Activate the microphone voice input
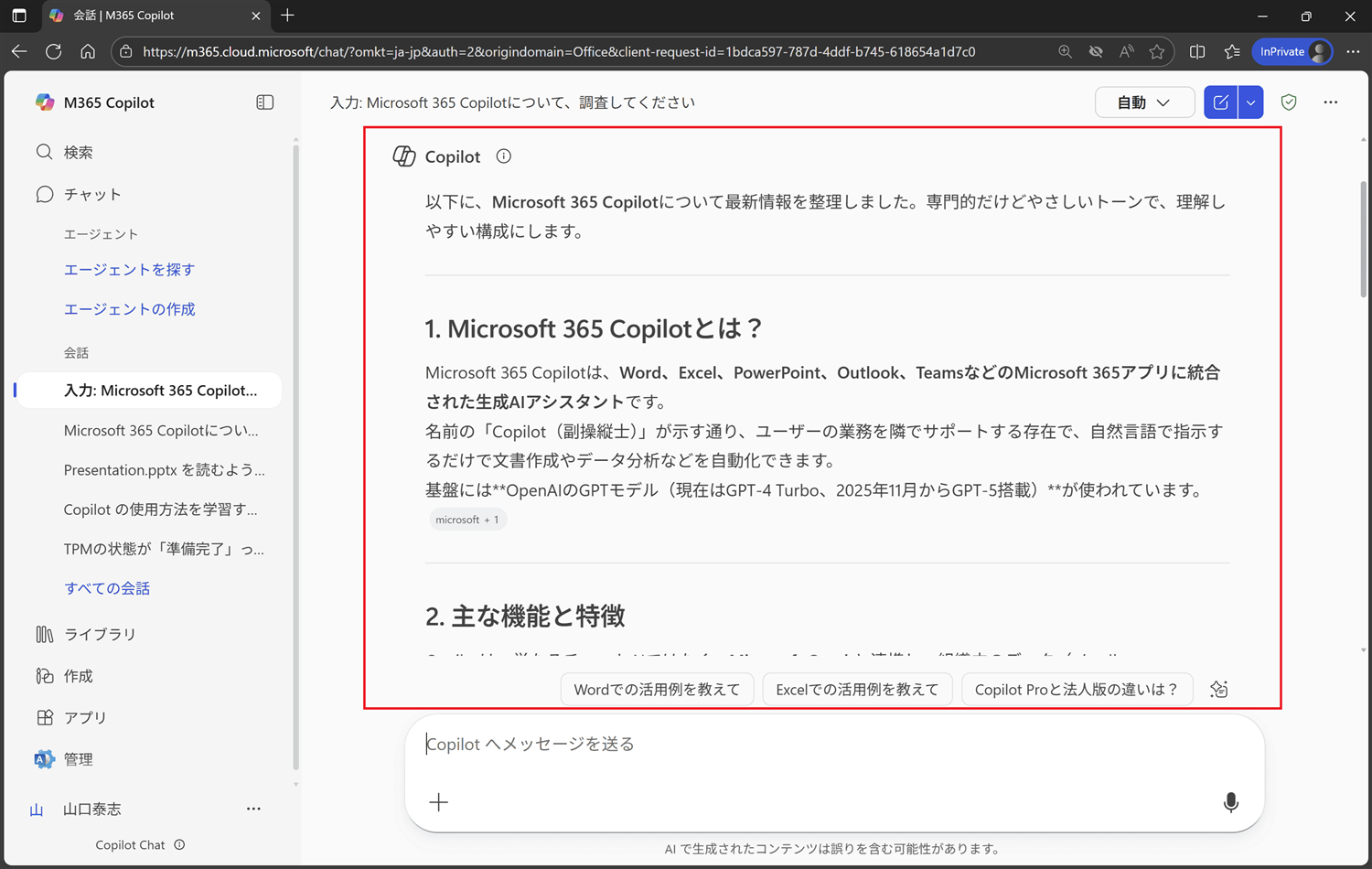The height and width of the screenshot is (869, 1372). [x=1231, y=802]
